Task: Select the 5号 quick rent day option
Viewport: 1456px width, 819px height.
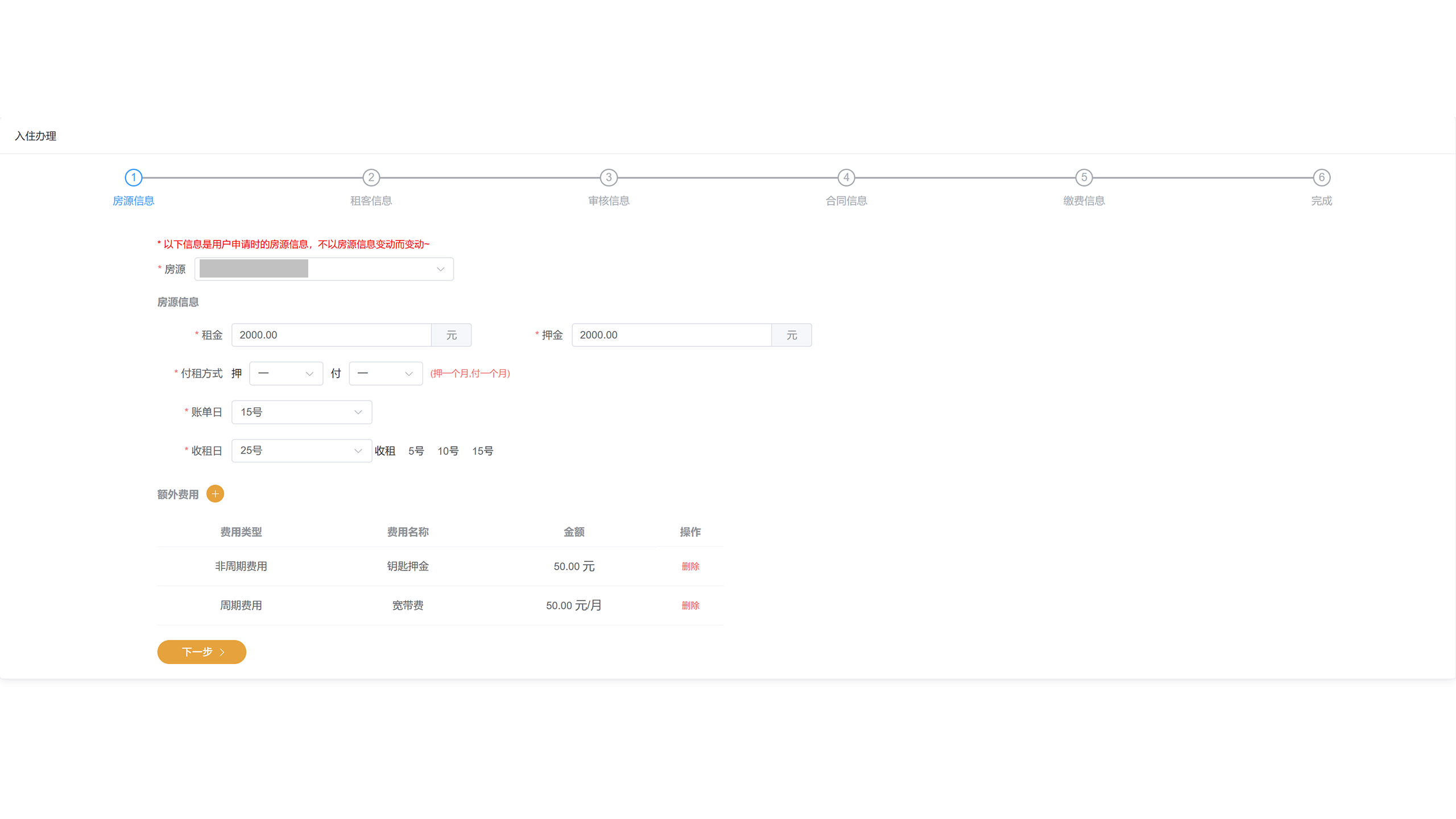Action: tap(416, 451)
